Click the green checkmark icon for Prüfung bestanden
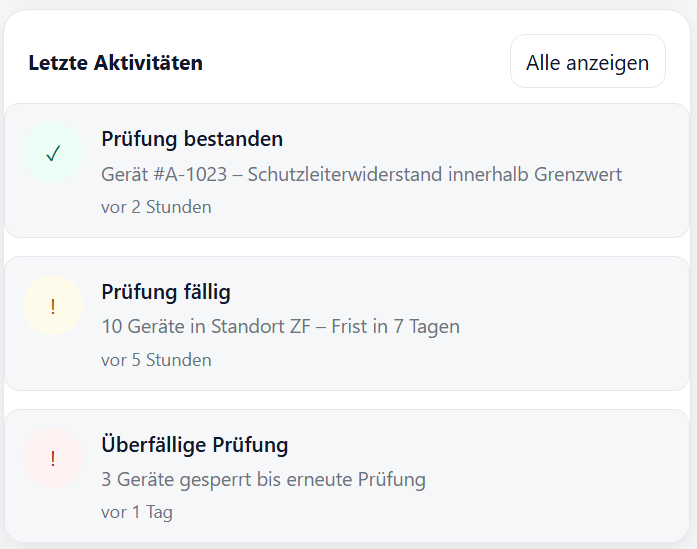 (x=53, y=153)
